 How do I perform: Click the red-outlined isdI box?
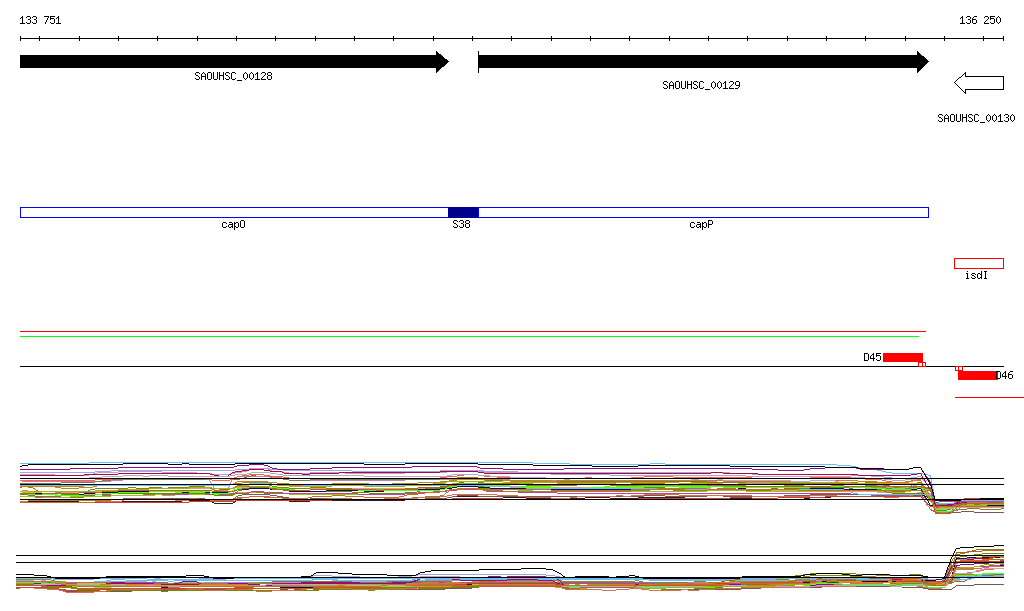(978, 264)
